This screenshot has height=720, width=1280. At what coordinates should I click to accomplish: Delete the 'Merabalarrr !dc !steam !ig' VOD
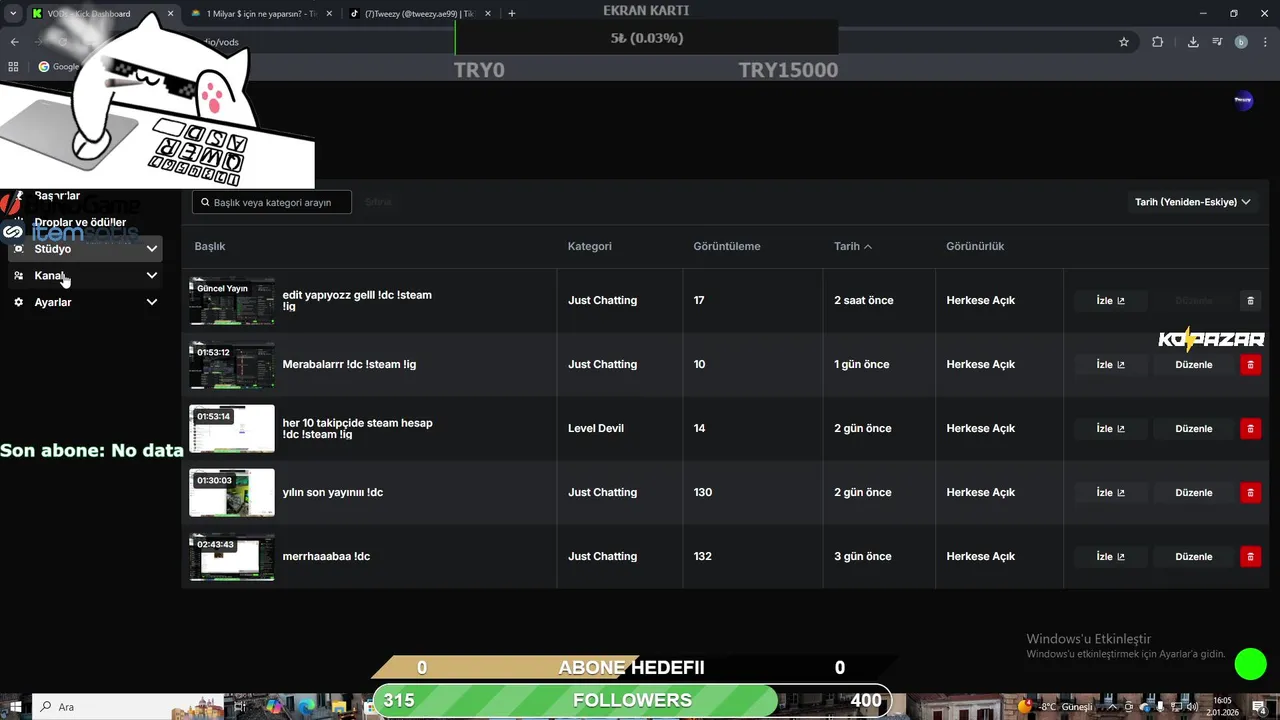tap(1250, 365)
